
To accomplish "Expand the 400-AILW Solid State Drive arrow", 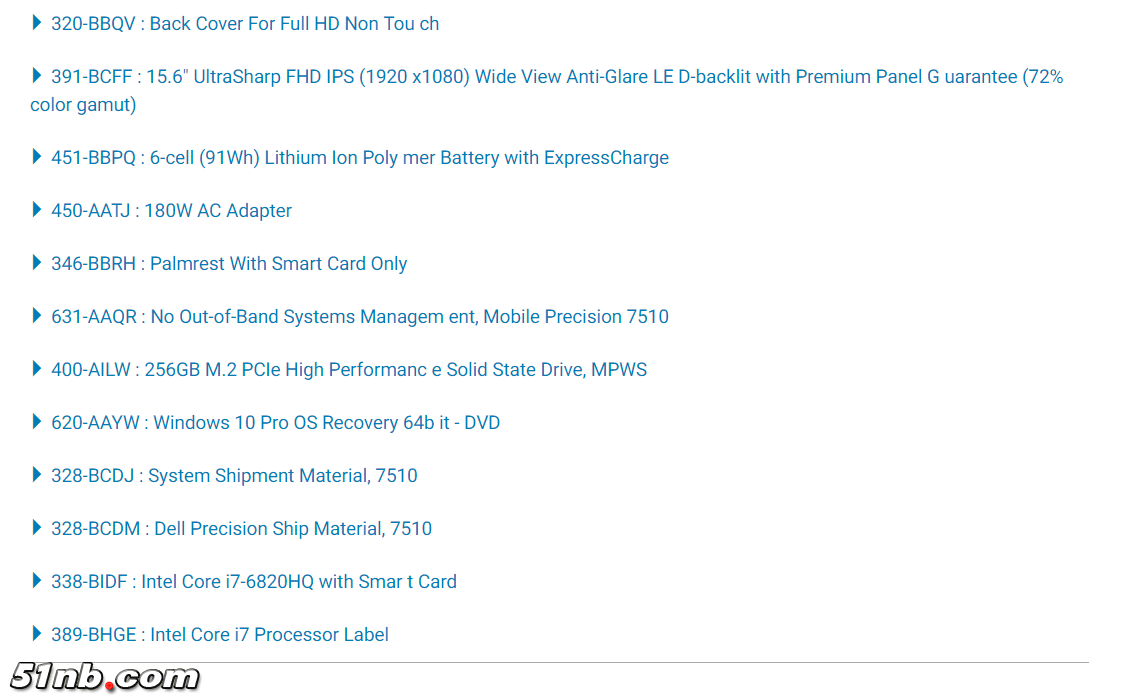I will point(37,368).
